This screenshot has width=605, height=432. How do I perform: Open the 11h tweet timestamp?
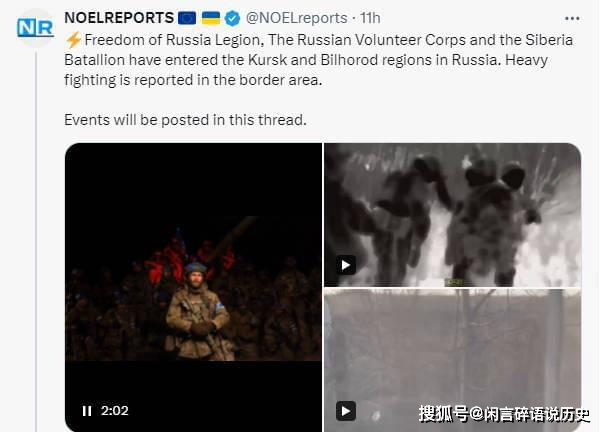pos(370,18)
